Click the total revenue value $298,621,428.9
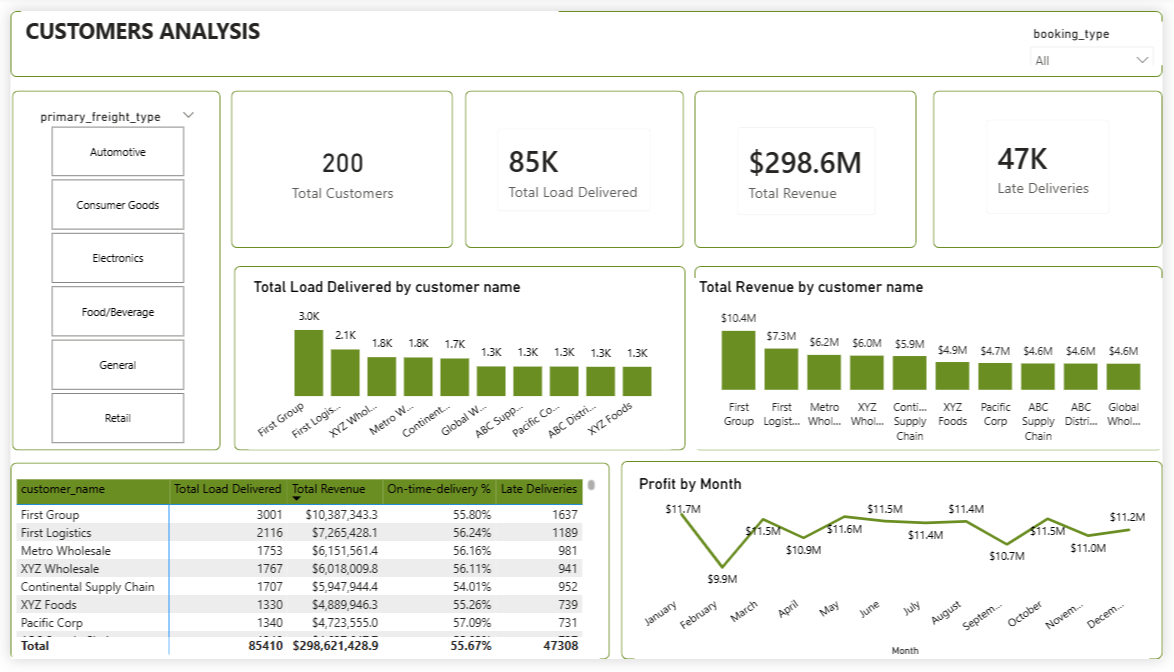This screenshot has height=672, width=1174. pos(335,646)
